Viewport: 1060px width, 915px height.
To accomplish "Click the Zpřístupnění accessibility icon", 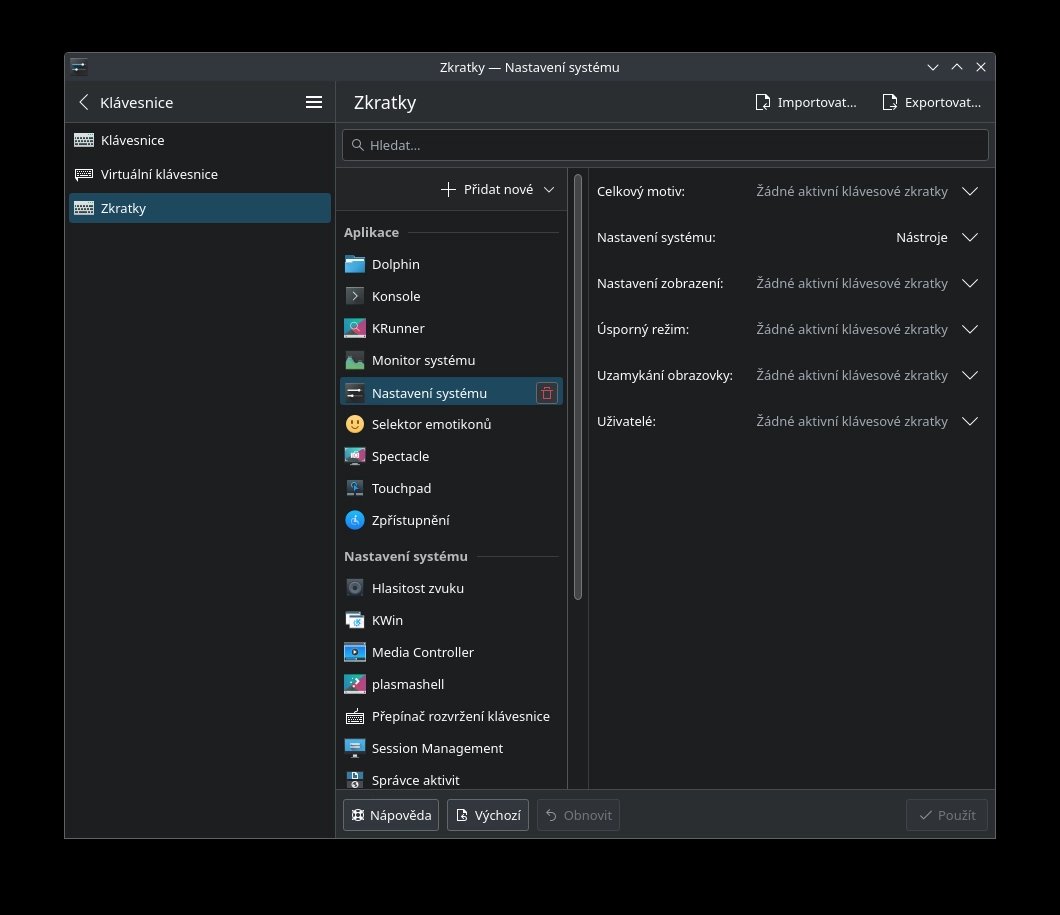I will click(x=355, y=520).
